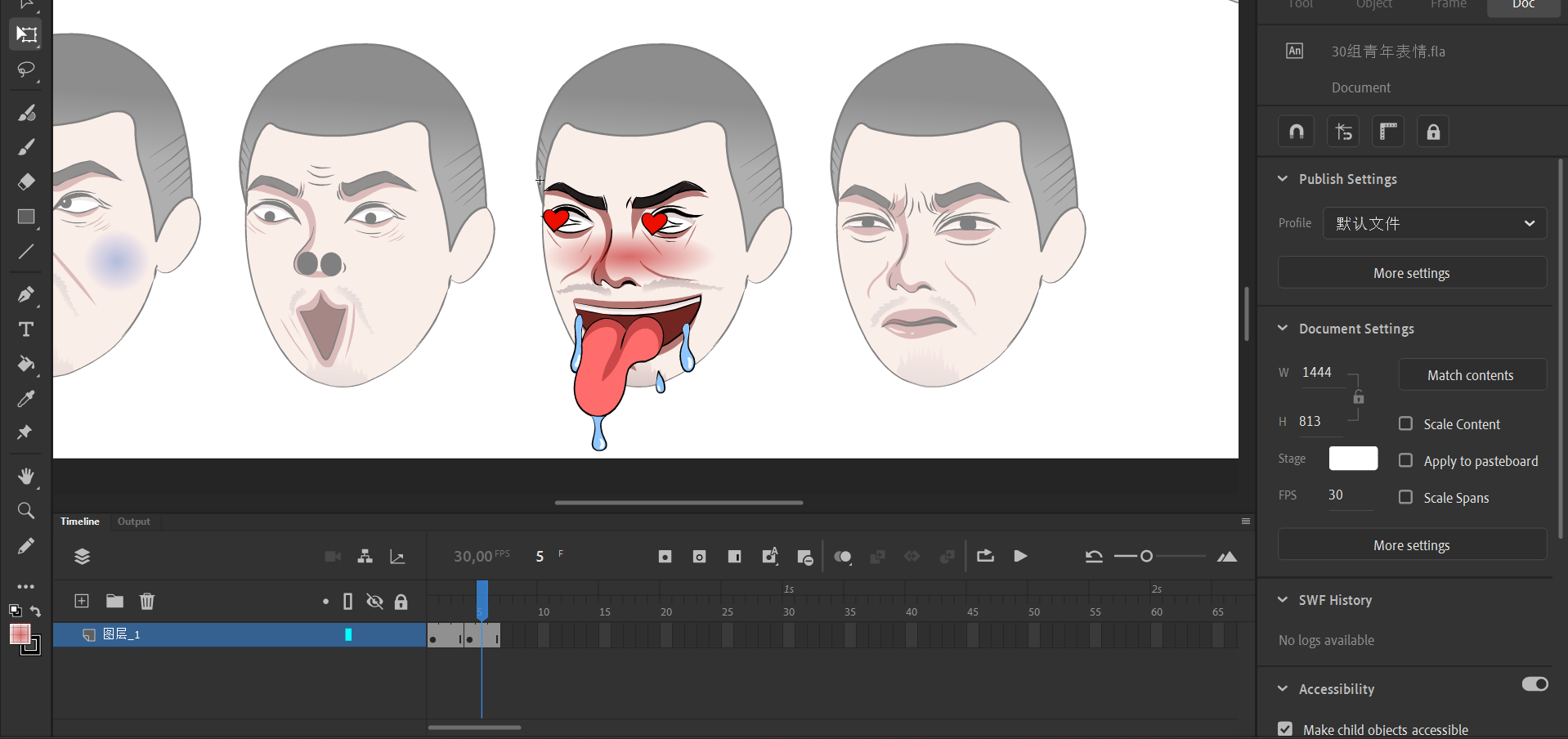Select the Rectangle tool
The height and width of the screenshot is (739, 1568).
point(25,217)
